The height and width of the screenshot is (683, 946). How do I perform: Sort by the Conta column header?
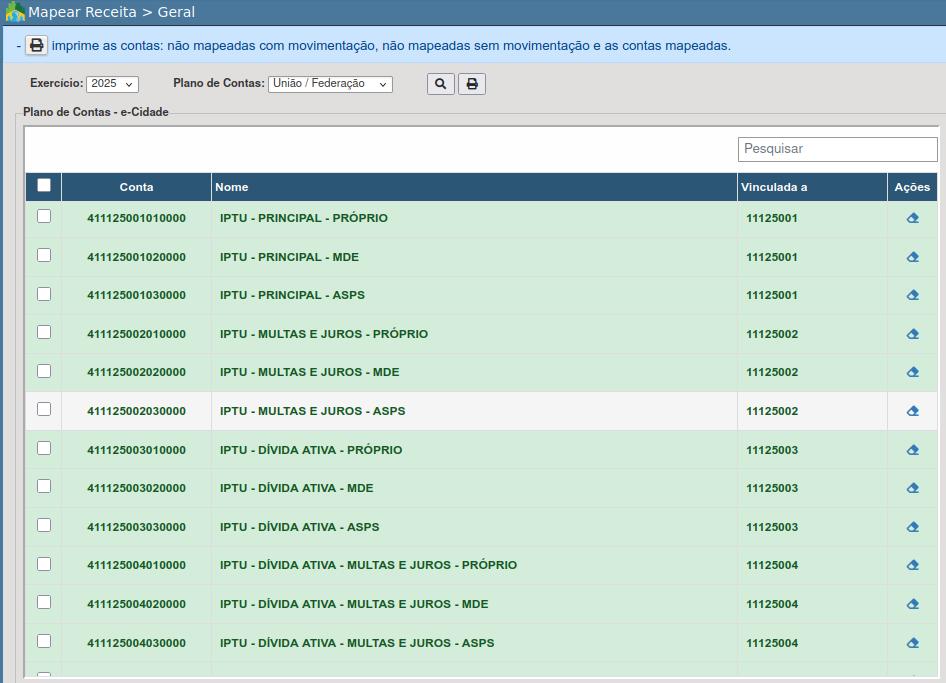tap(136, 187)
